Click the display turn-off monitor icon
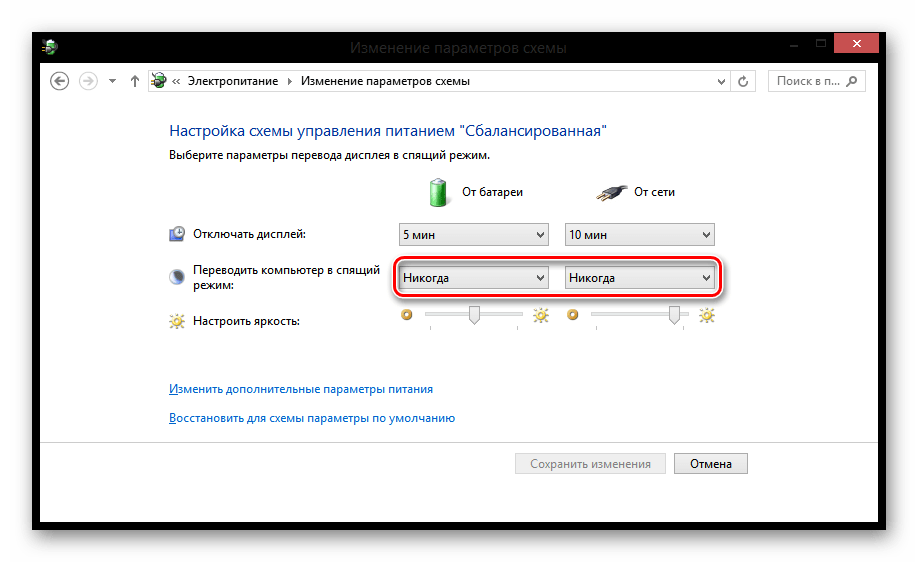 177,234
